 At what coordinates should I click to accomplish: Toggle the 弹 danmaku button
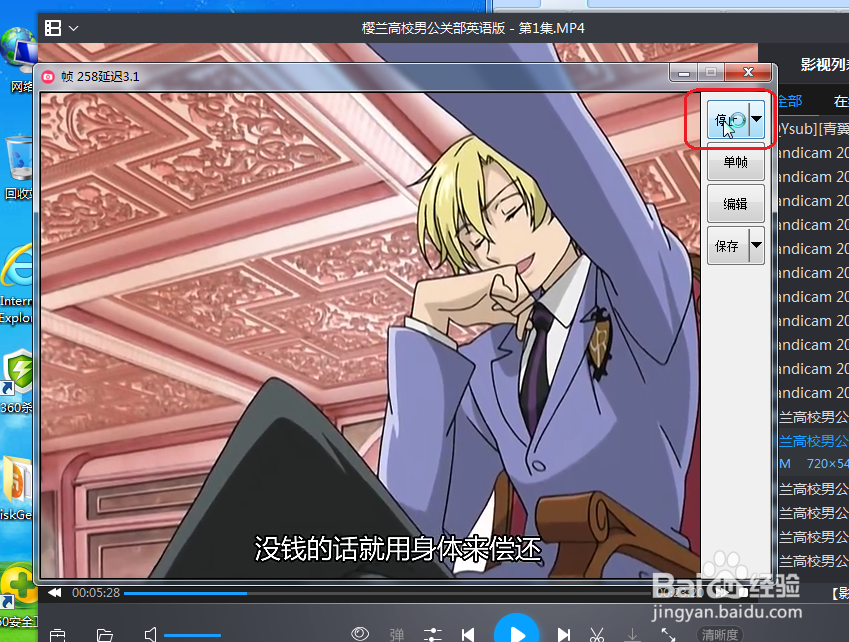(396, 634)
